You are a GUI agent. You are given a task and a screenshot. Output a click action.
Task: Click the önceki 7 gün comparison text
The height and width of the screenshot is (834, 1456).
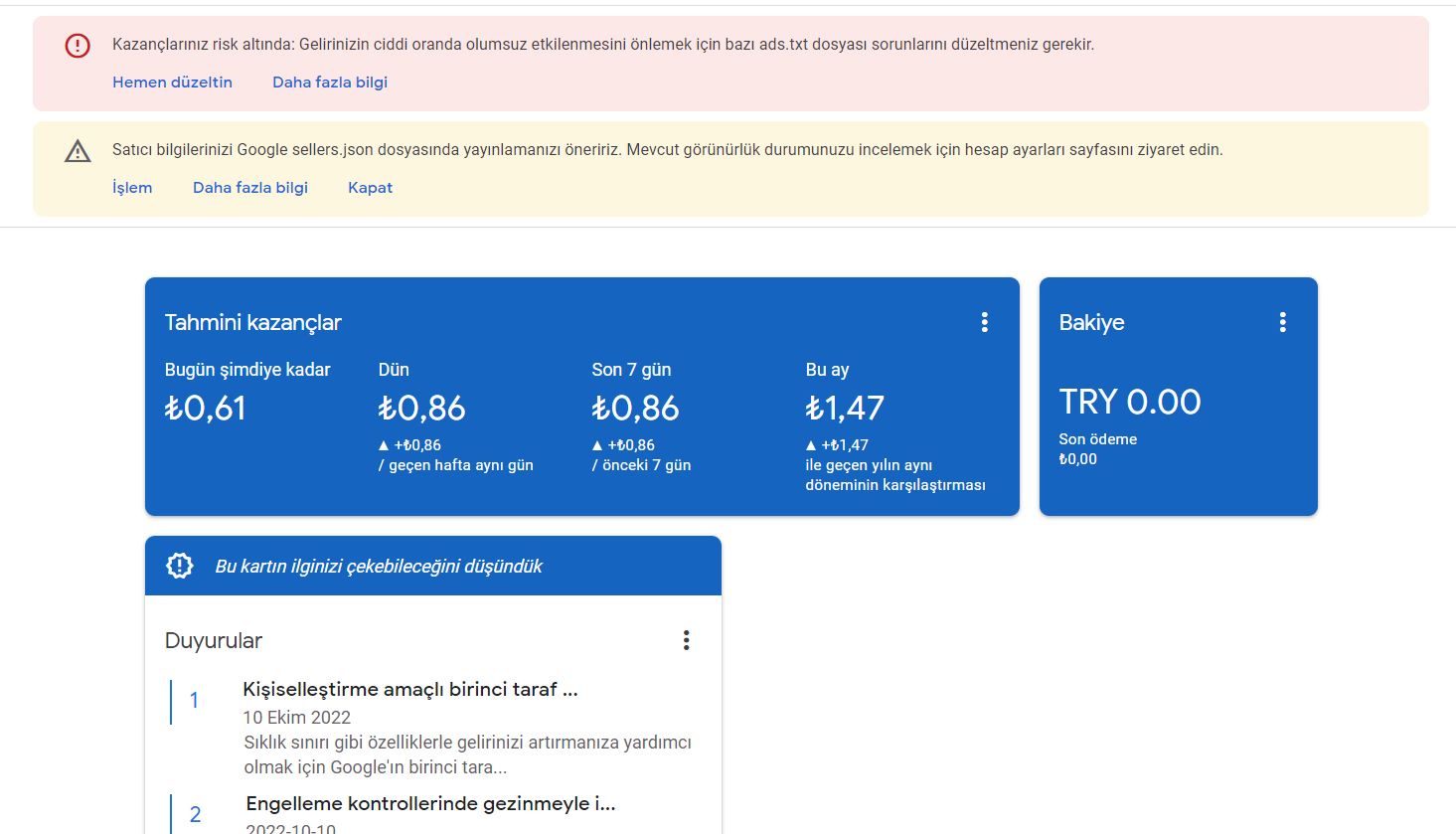coord(641,465)
